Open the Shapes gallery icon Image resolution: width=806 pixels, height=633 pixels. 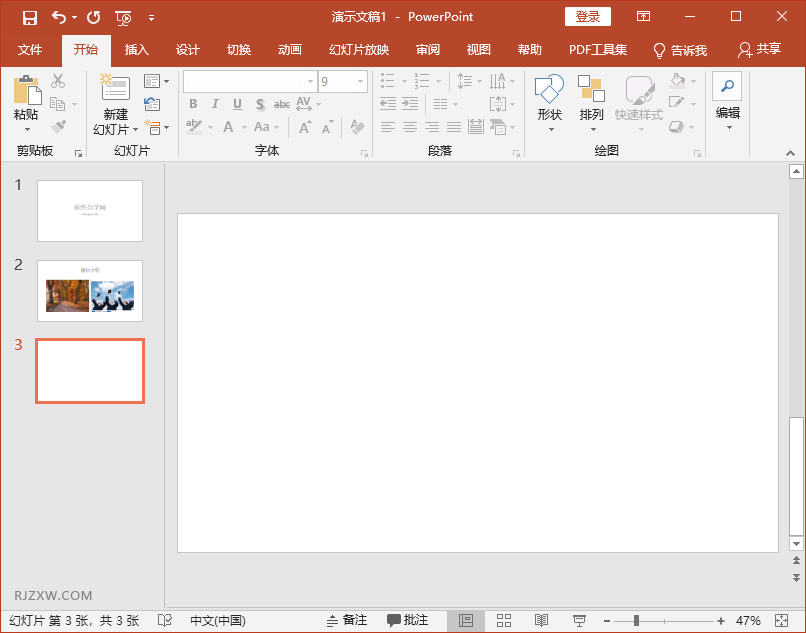point(549,90)
